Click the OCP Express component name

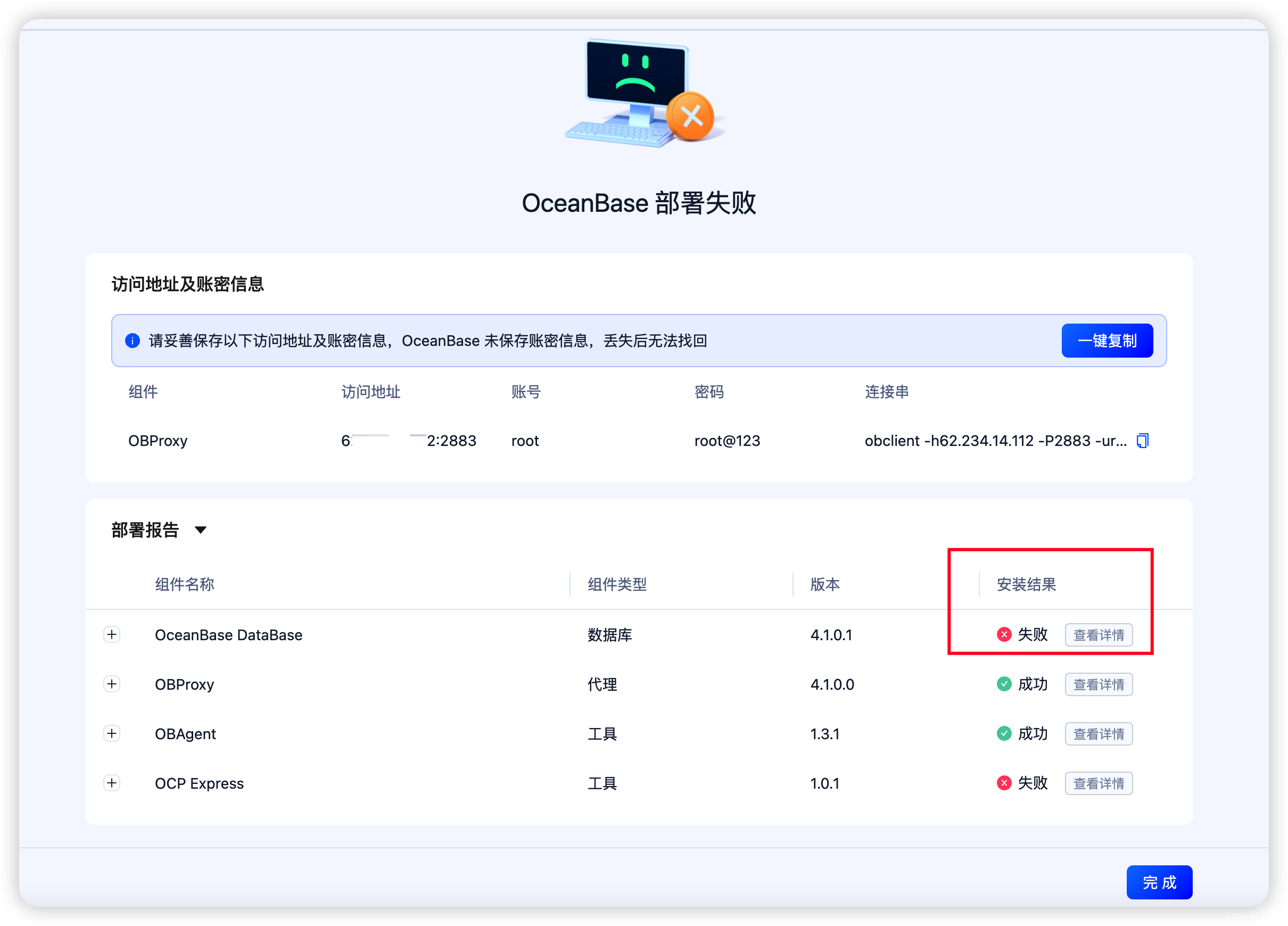[x=200, y=783]
